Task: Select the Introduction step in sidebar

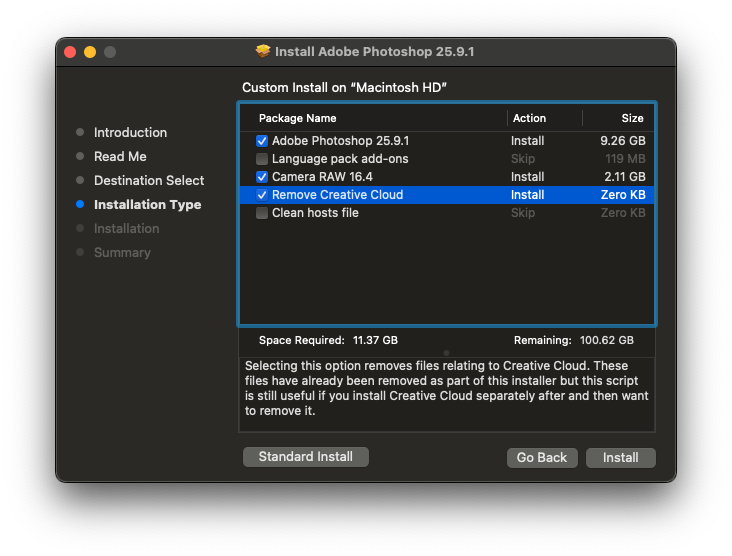Action: point(130,132)
